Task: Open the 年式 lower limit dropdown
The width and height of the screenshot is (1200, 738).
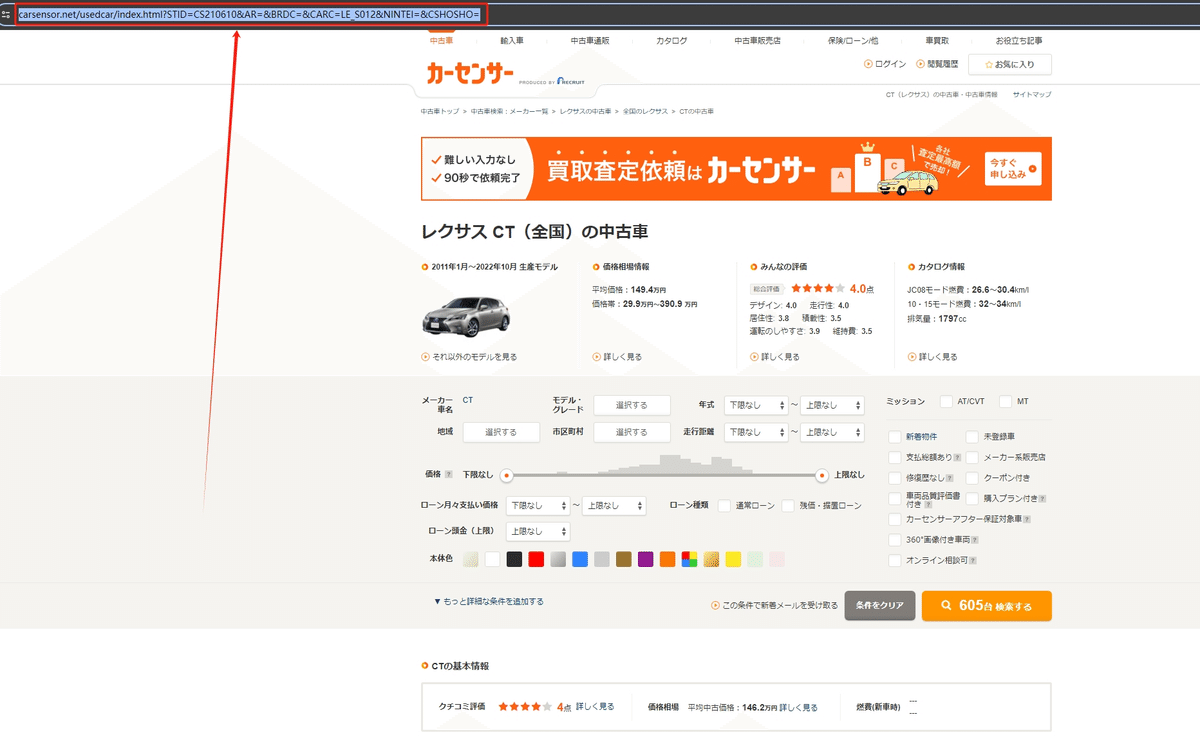Action: [756, 405]
